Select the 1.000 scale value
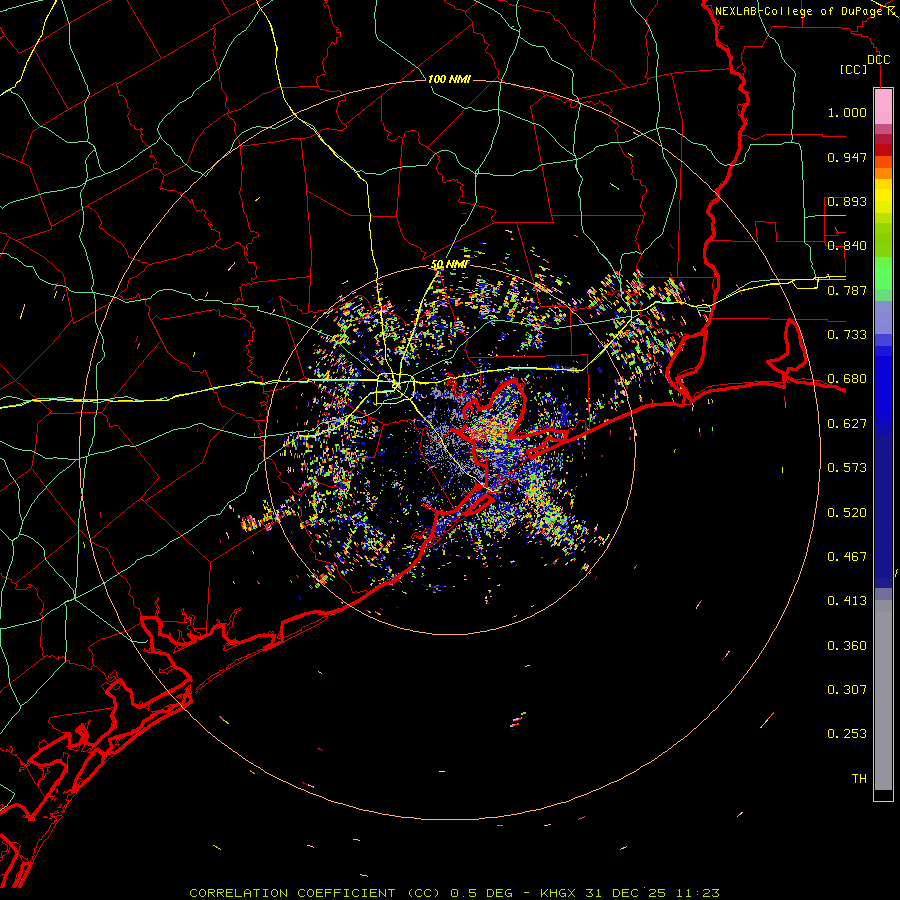Screen dimensions: 900x900 [x=847, y=112]
